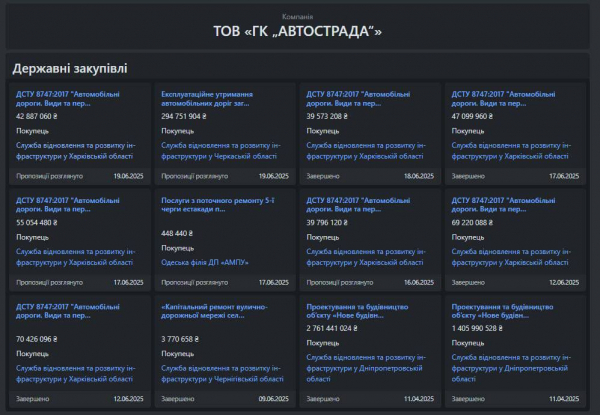600x415 pixels.
Task: Open the ДСТУ tender priced 47 099 960 ₴
Action: (x=506, y=97)
